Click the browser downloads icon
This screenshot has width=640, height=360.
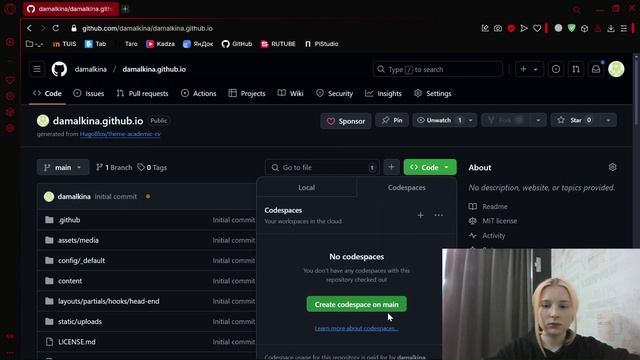(611, 28)
